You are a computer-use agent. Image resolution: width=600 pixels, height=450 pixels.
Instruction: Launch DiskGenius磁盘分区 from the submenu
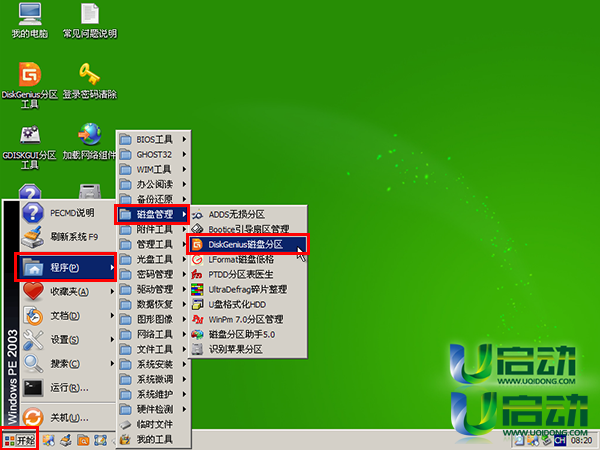[x=248, y=244]
